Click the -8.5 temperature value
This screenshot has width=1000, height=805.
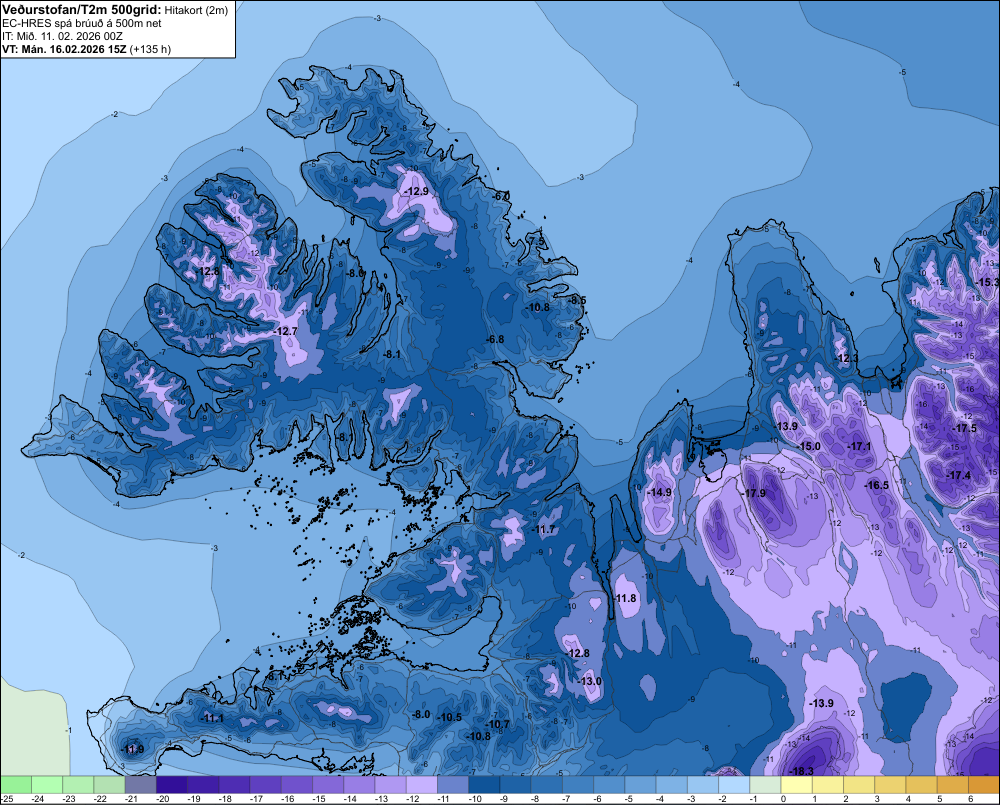(x=577, y=300)
